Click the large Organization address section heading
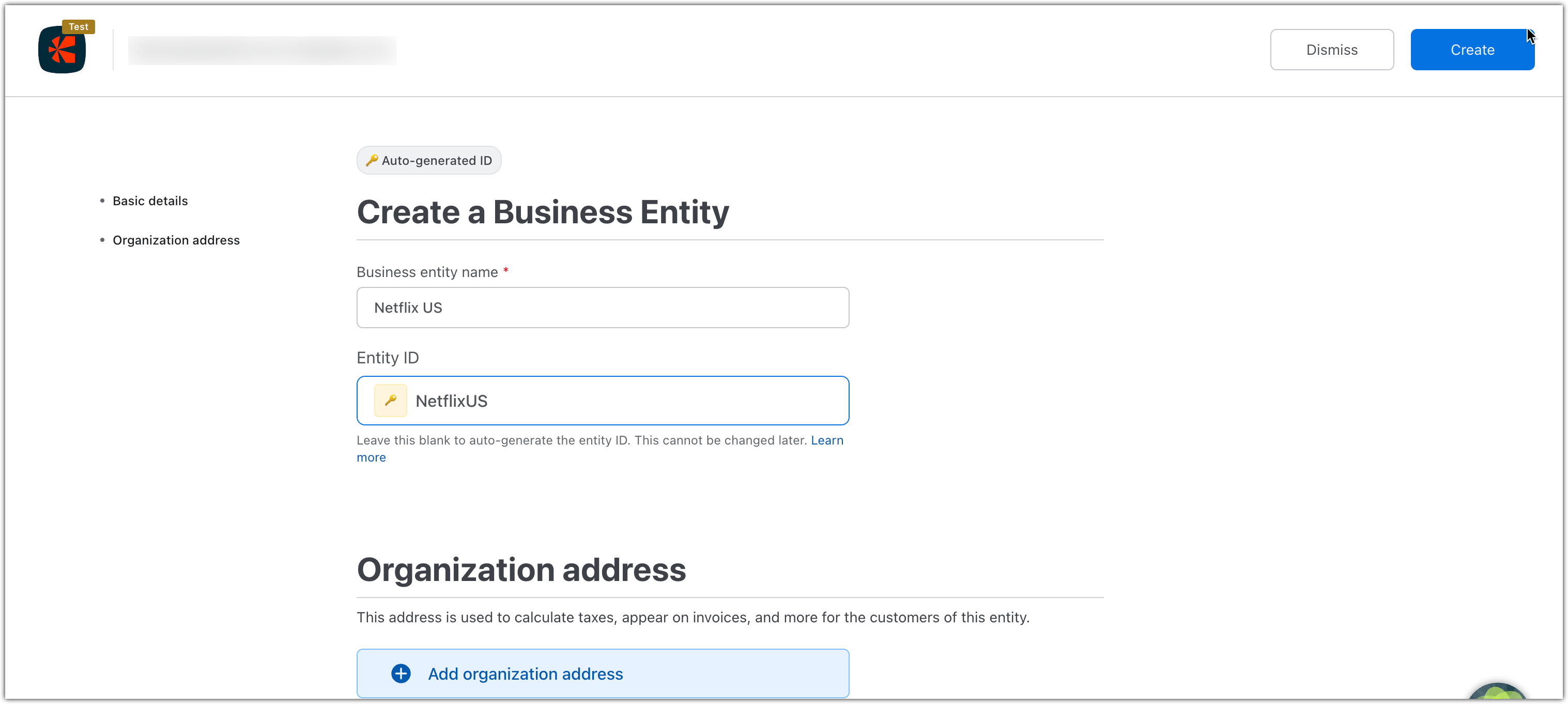 click(521, 570)
